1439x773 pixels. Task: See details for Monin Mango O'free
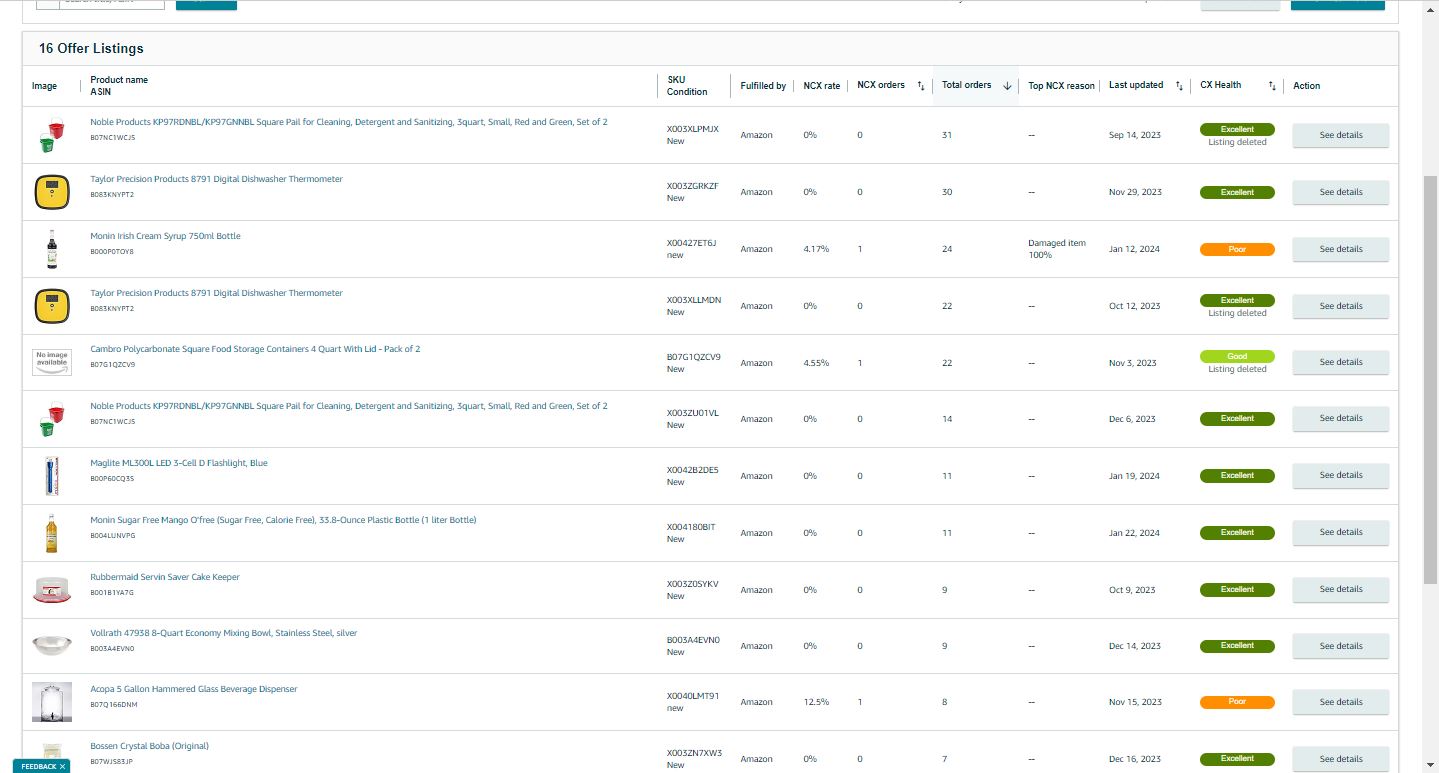(1340, 533)
